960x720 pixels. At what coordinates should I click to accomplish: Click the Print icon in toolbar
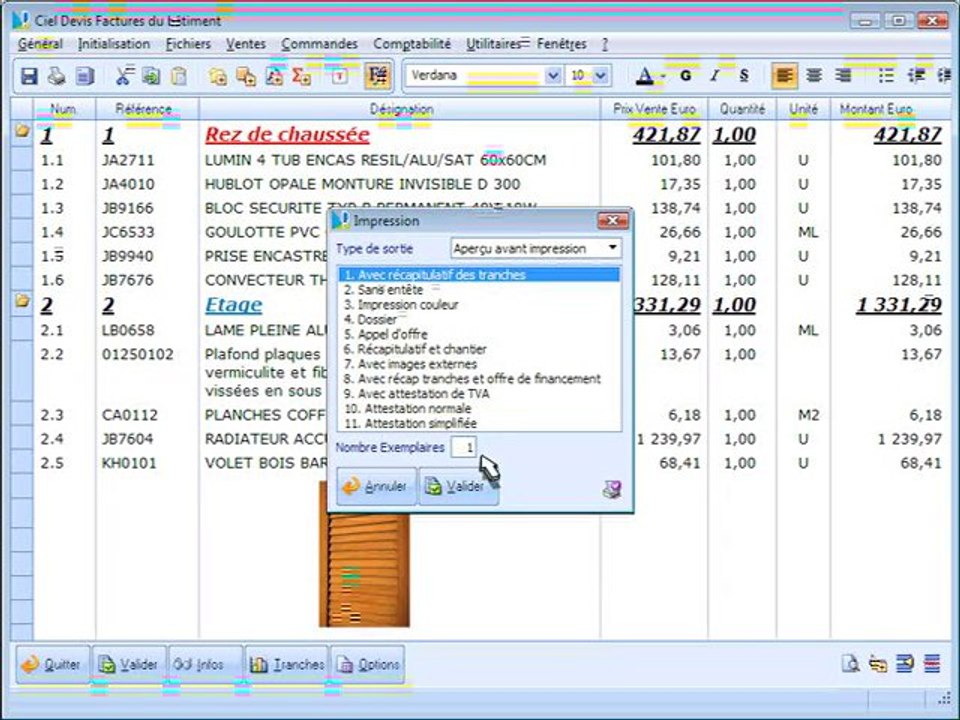pyautogui.click(x=57, y=76)
